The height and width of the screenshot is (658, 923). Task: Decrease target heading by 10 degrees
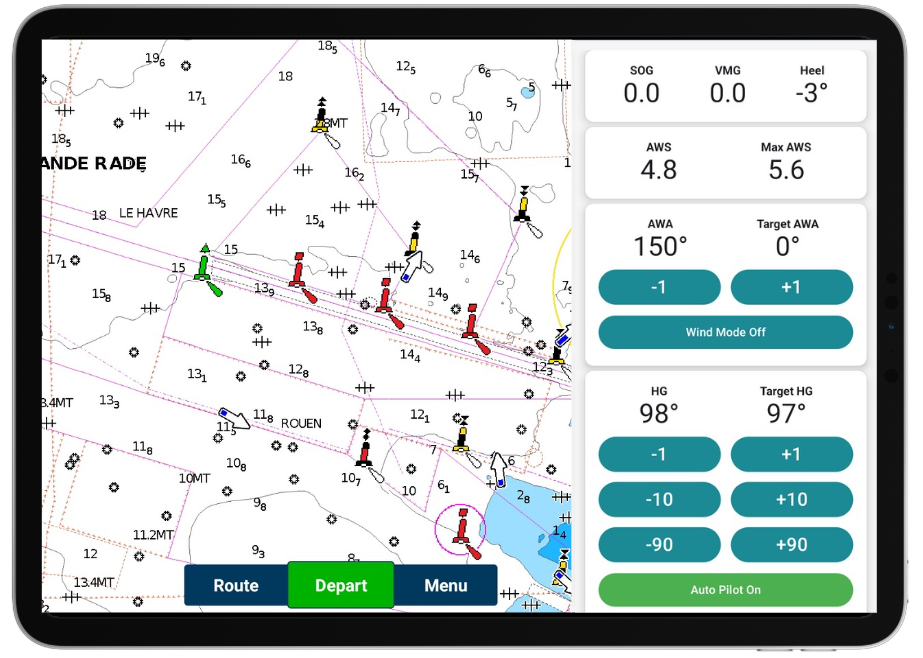659,499
